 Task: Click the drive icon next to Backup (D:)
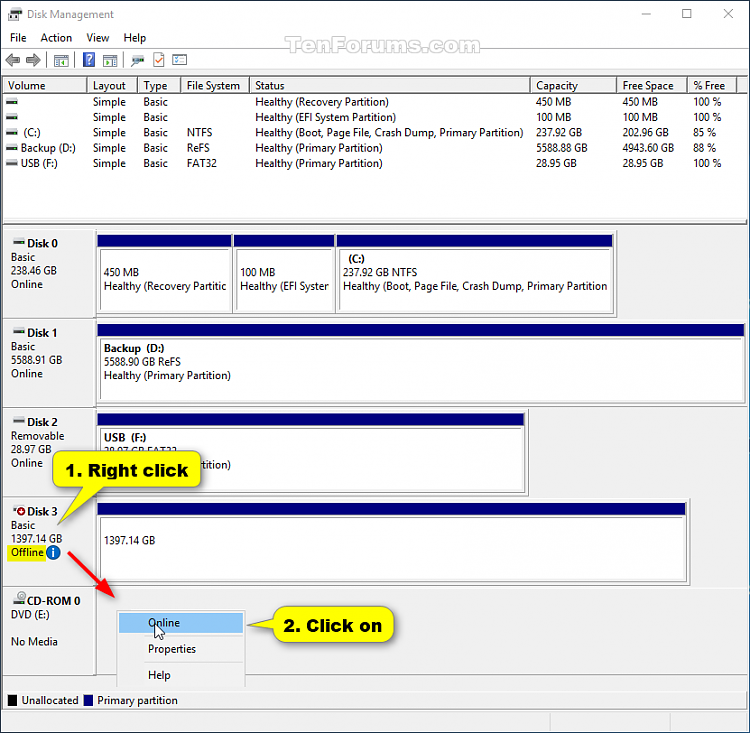(x=12, y=148)
